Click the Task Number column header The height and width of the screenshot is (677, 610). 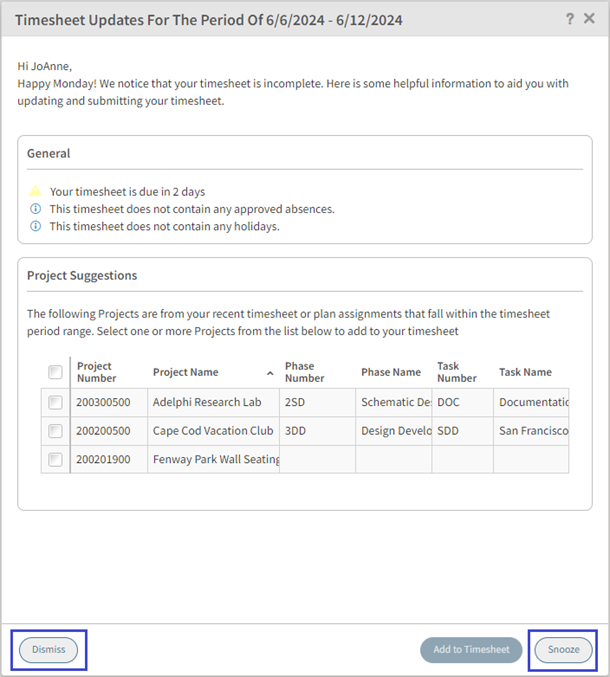coord(457,372)
